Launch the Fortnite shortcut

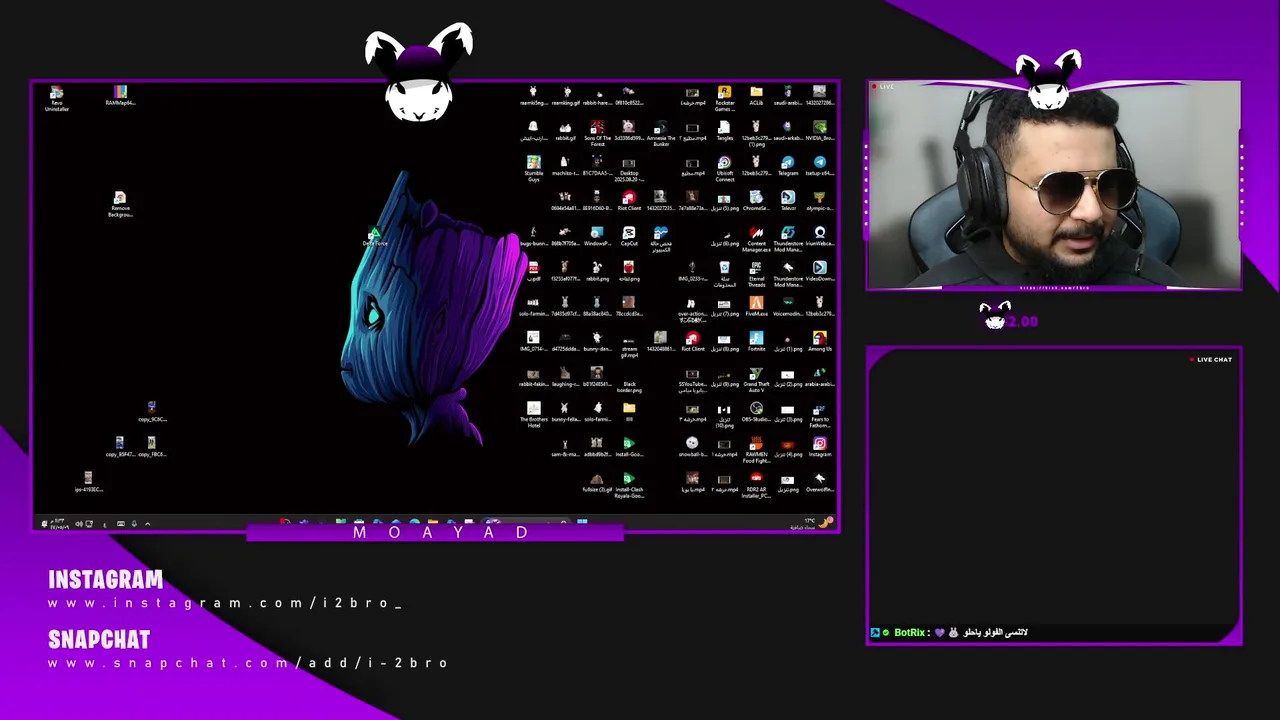point(756,342)
